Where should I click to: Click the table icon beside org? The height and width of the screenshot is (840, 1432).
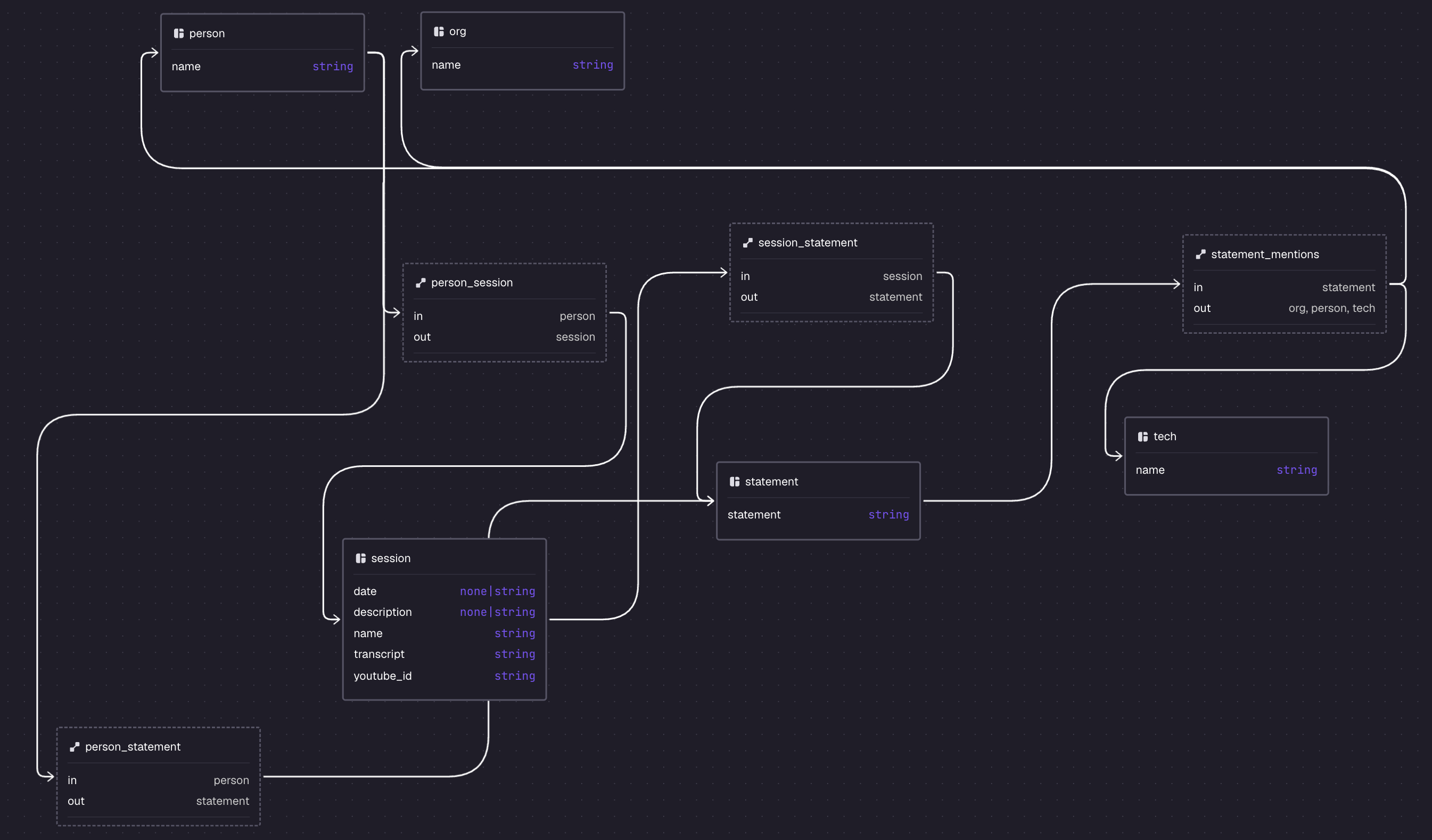pos(439,31)
